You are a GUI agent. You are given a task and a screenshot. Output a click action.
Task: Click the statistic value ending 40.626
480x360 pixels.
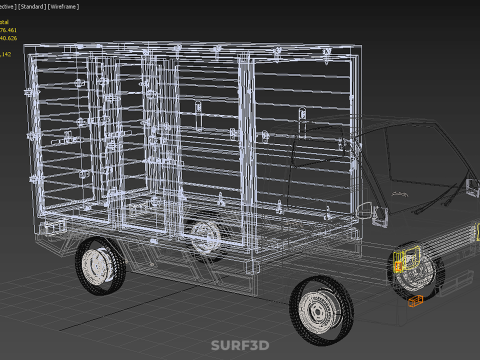[x=8, y=38]
